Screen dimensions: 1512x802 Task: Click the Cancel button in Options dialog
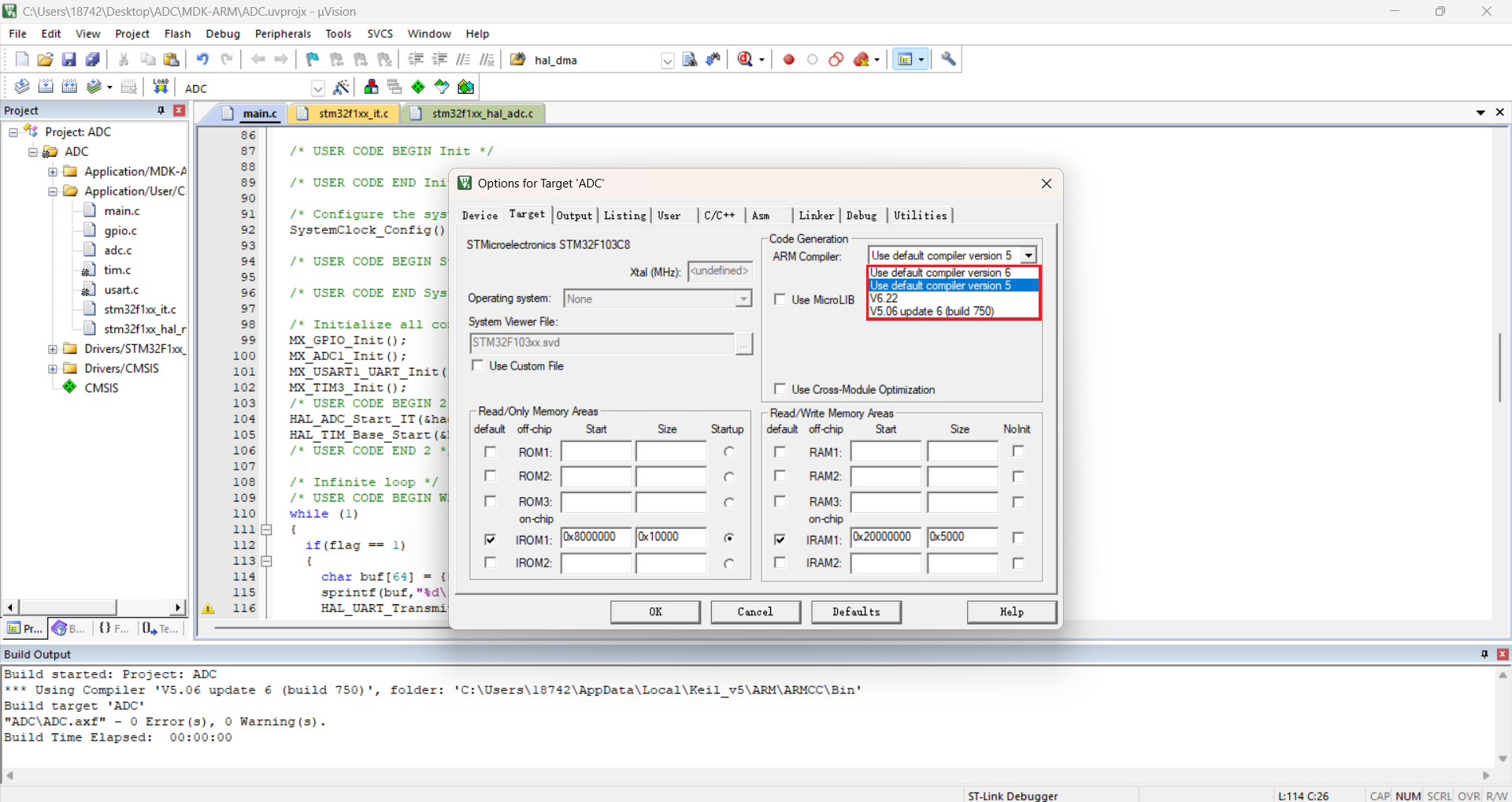click(x=755, y=612)
